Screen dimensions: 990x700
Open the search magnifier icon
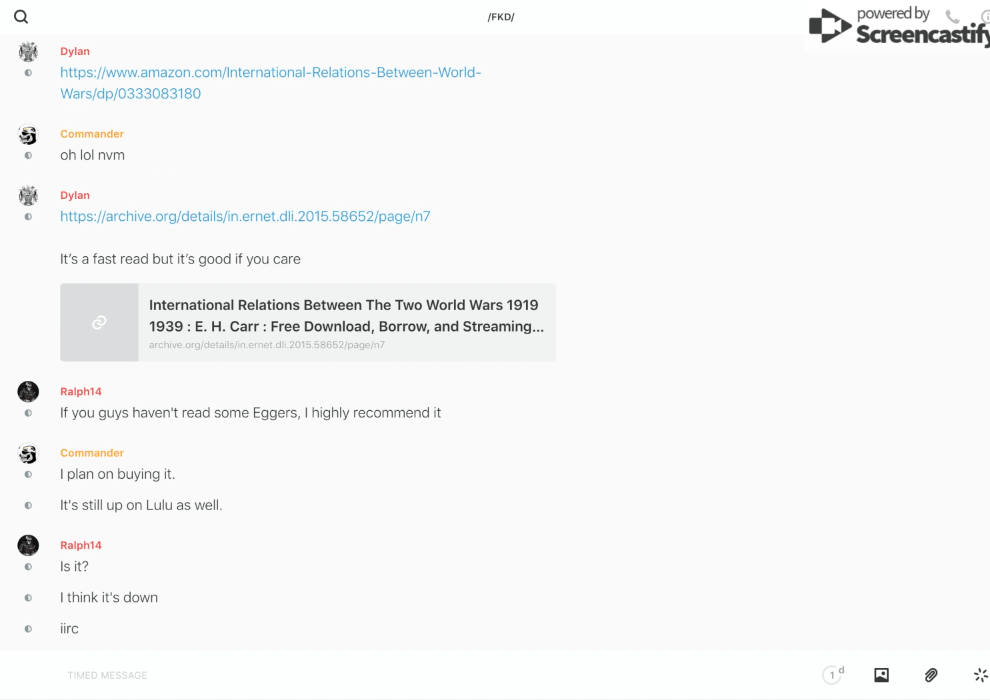[x=21, y=17]
